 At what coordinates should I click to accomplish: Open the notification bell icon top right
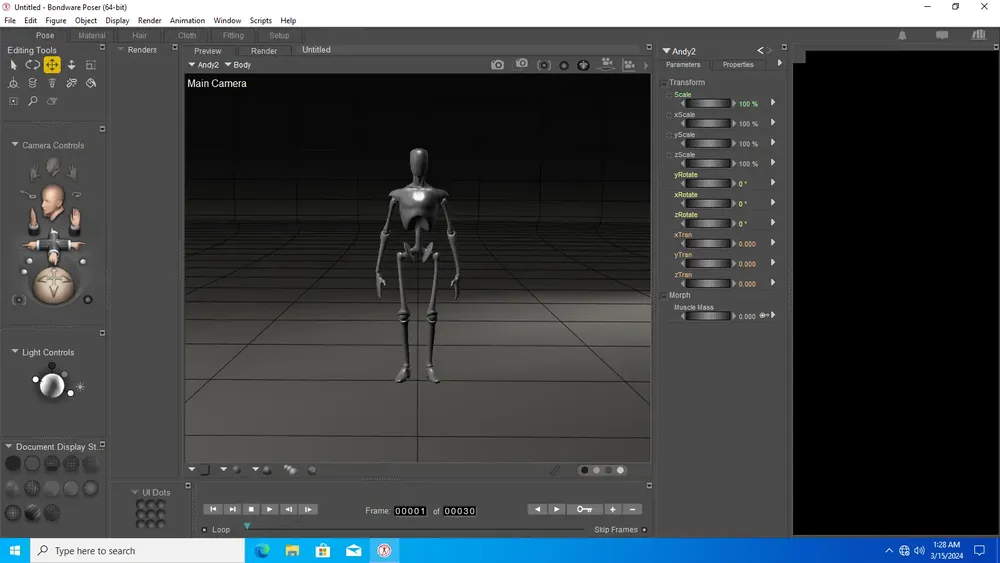[902, 36]
